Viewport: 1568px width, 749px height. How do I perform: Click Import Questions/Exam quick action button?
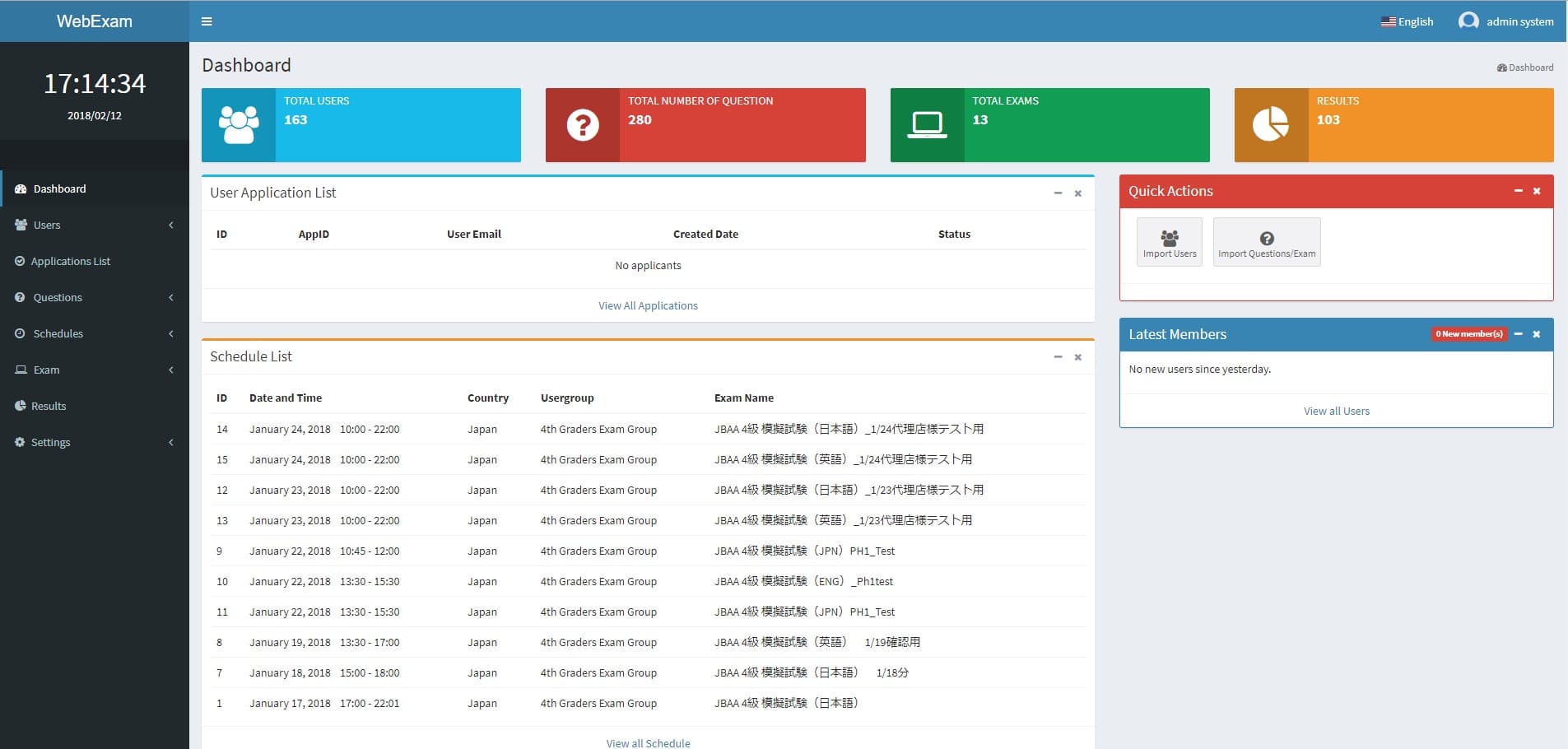[x=1267, y=242]
